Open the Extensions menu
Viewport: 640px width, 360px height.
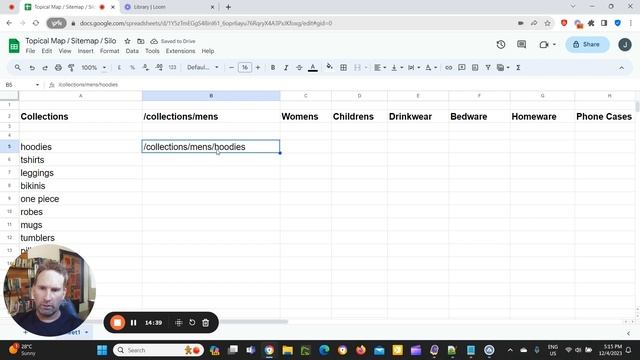(180, 51)
